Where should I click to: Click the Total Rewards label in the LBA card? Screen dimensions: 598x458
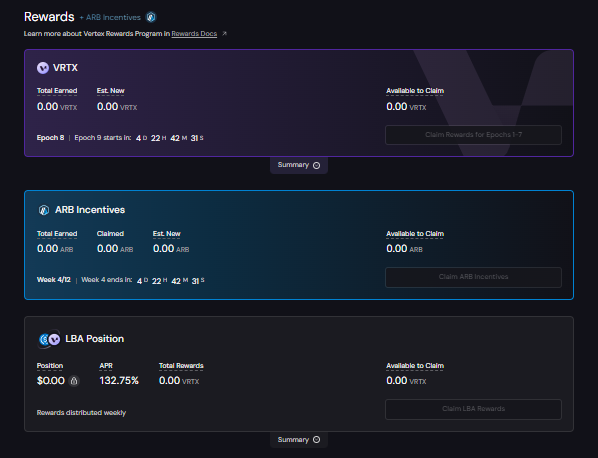181,366
